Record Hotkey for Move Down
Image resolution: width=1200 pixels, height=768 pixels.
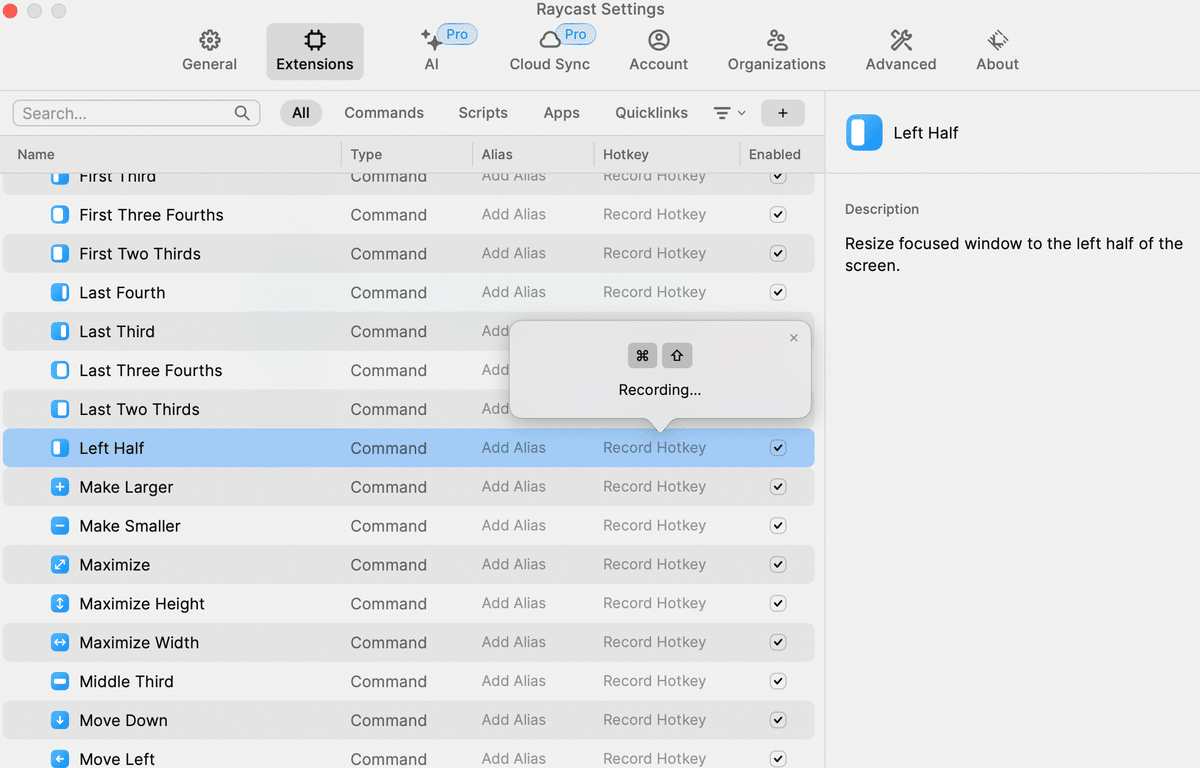point(654,720)
